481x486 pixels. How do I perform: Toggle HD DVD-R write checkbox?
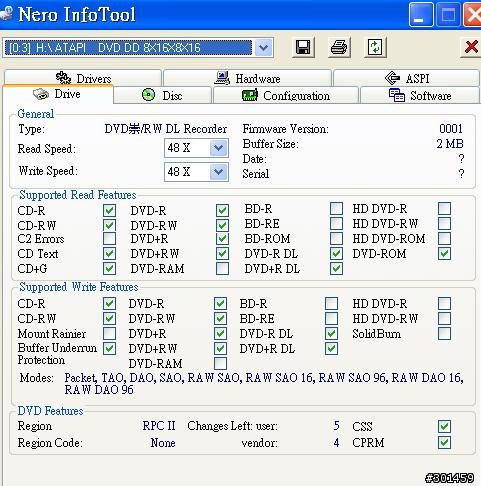tap(444, 303)
